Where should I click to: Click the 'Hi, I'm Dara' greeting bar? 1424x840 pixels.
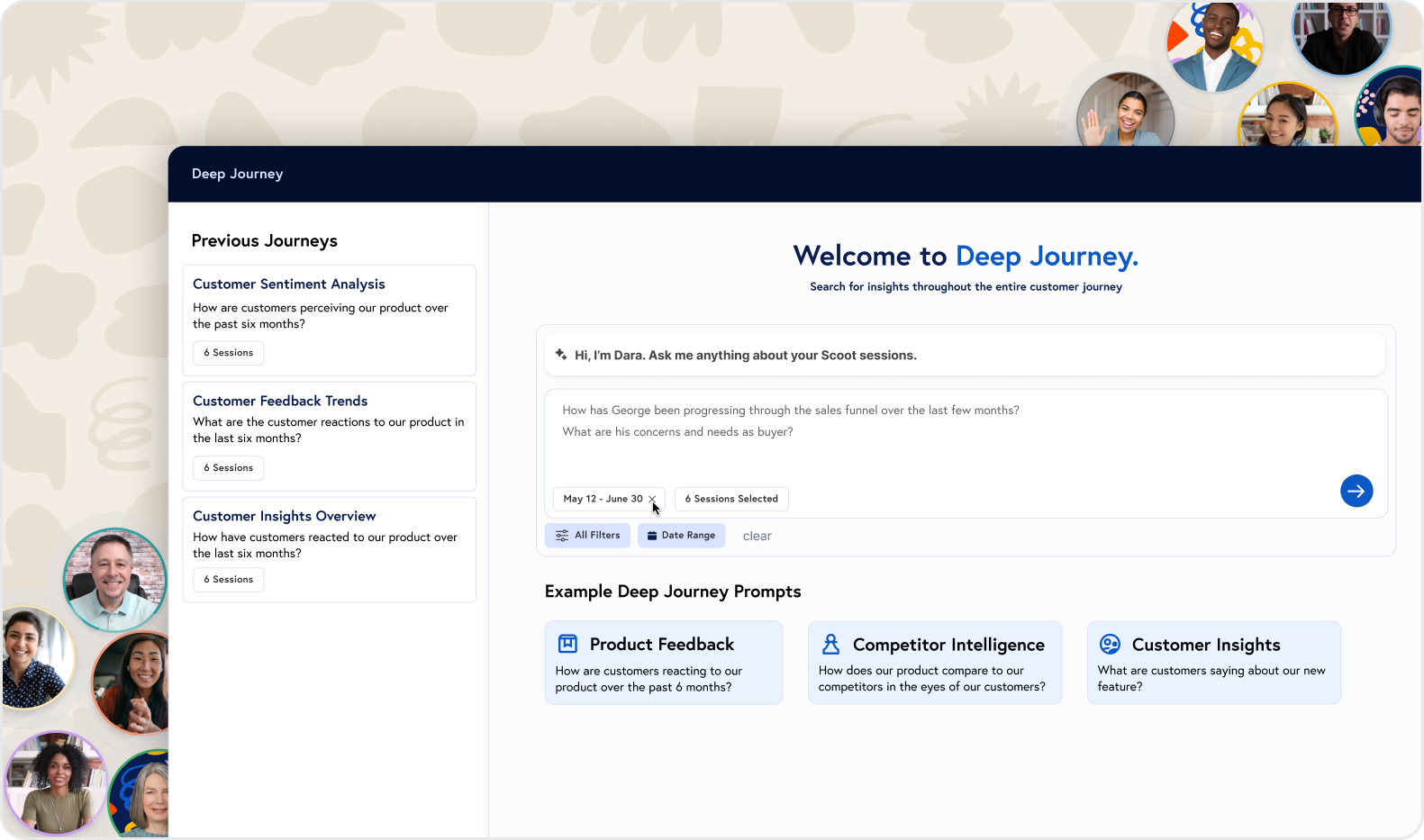[x=965, y=355]
